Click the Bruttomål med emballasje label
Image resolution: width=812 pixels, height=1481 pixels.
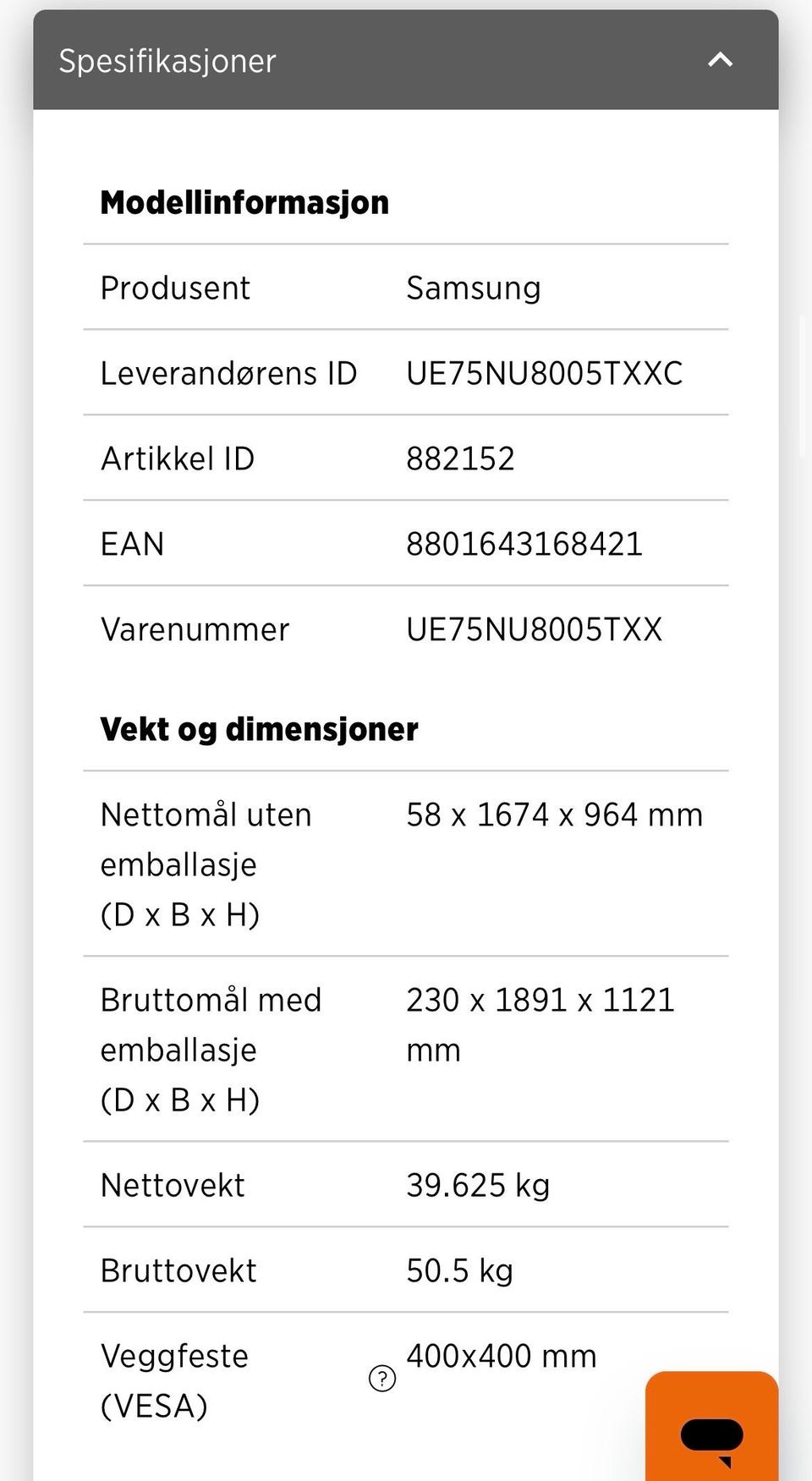click(x=211, y=1050)
